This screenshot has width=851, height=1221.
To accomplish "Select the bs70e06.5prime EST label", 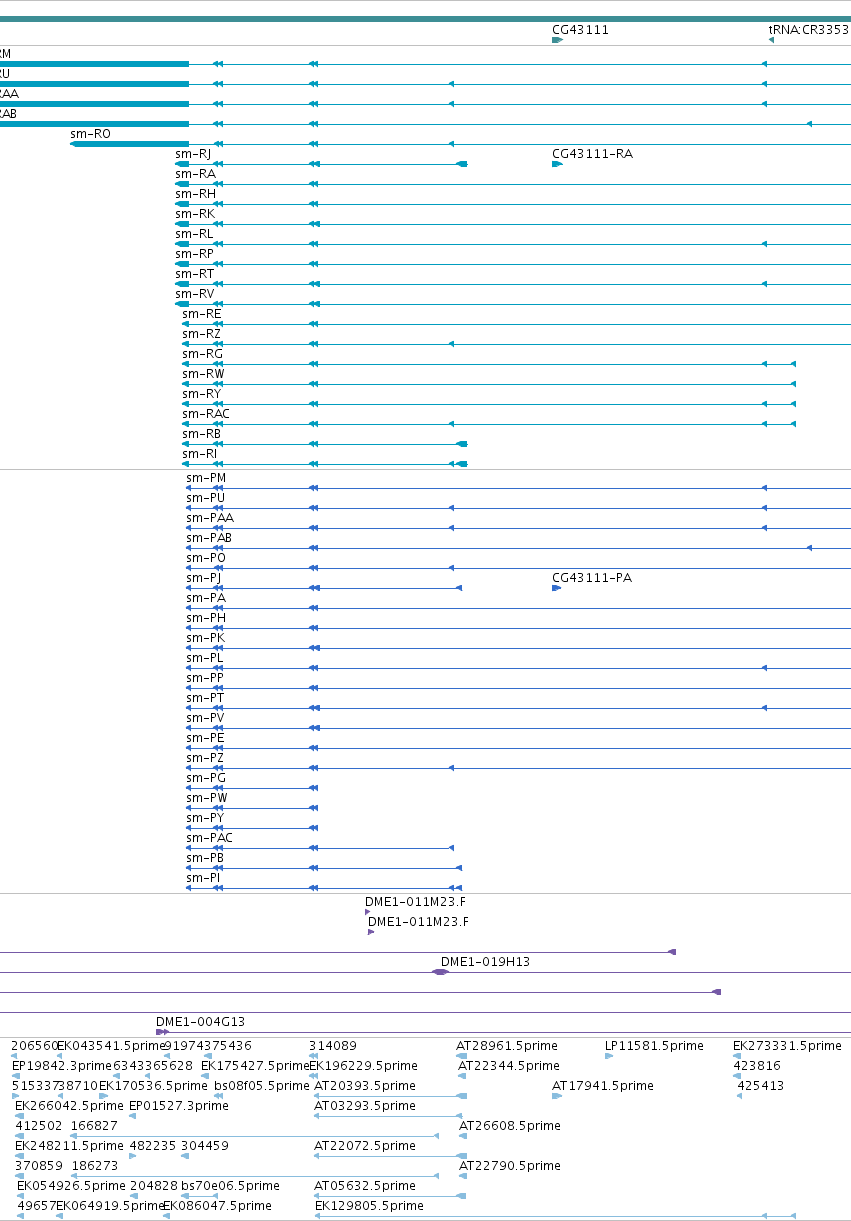I will coord(230,1186).
